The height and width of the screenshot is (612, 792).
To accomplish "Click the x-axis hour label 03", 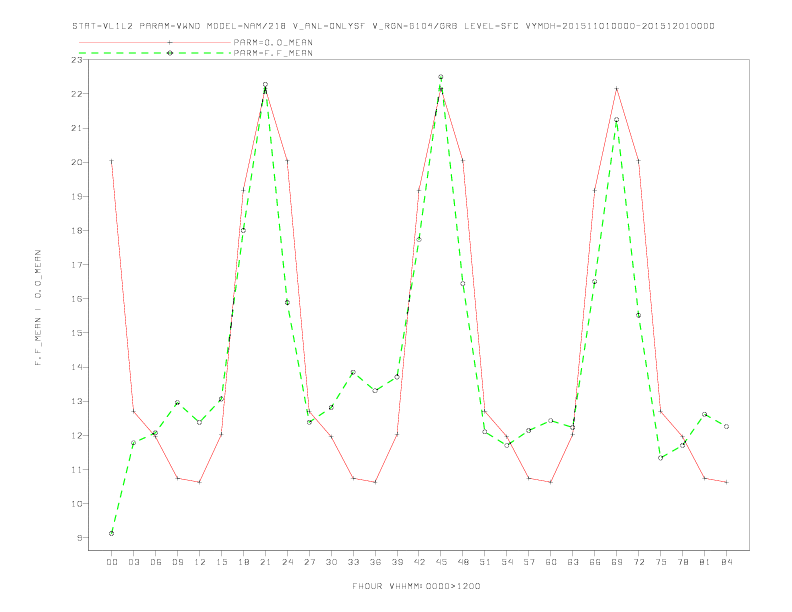I will coord(133,562).
